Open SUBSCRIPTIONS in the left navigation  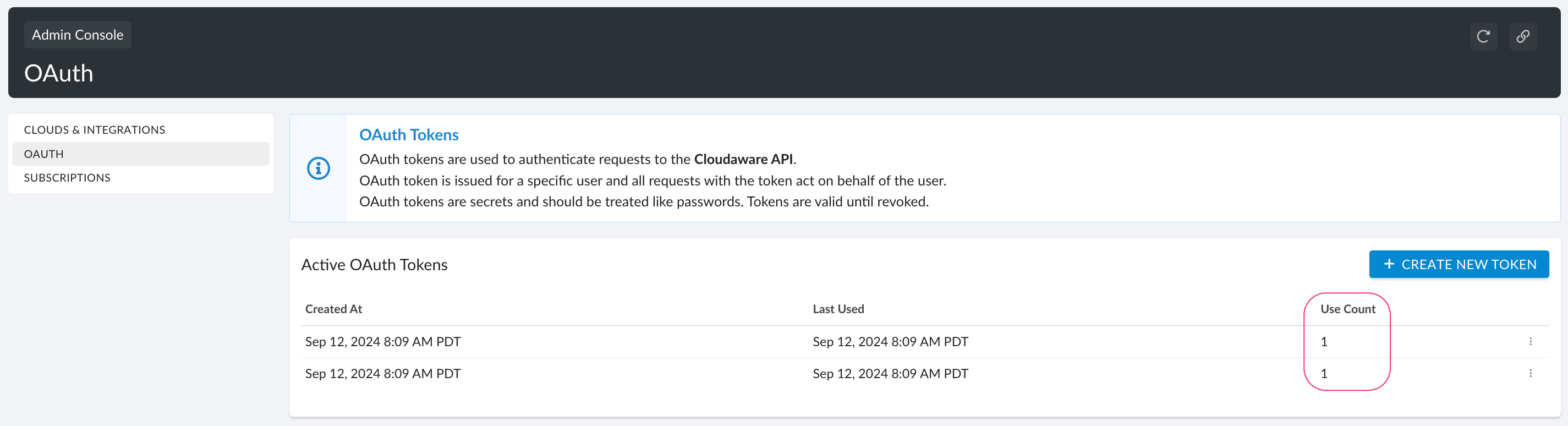(67, 177)
